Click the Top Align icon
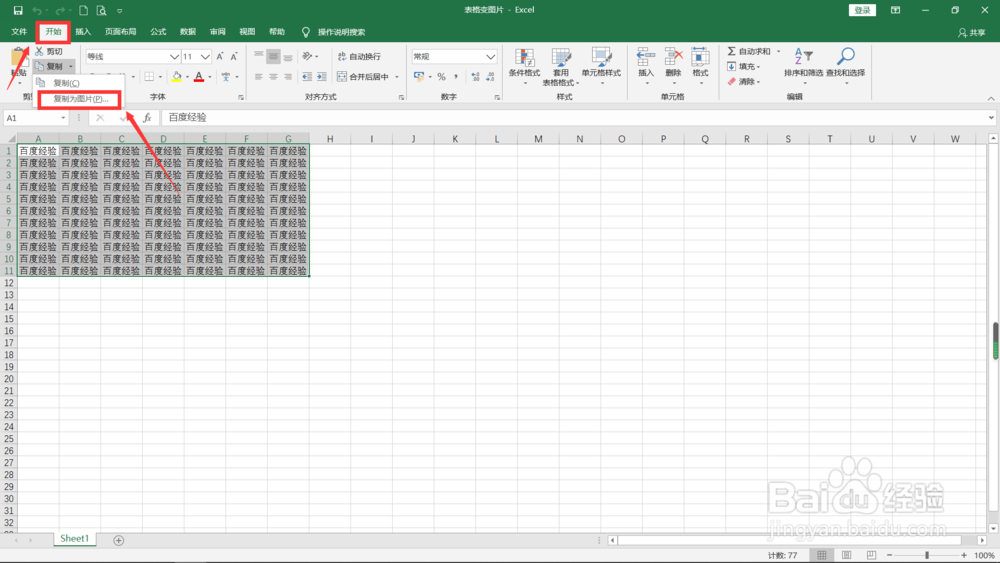1000x563 pixels. (258, 56)
